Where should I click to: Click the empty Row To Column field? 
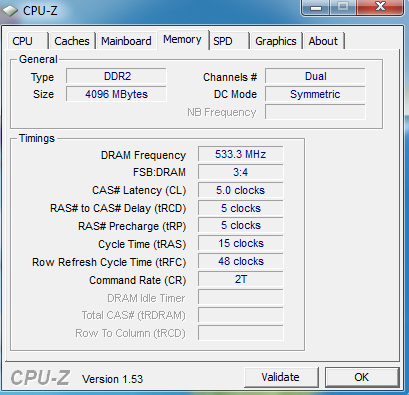[x=241, y=333]
